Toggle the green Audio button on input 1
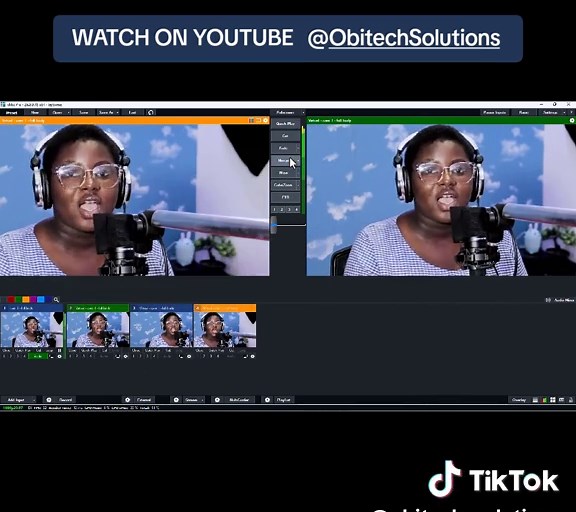The image size is (576, 512). click(x=37, y=356)
